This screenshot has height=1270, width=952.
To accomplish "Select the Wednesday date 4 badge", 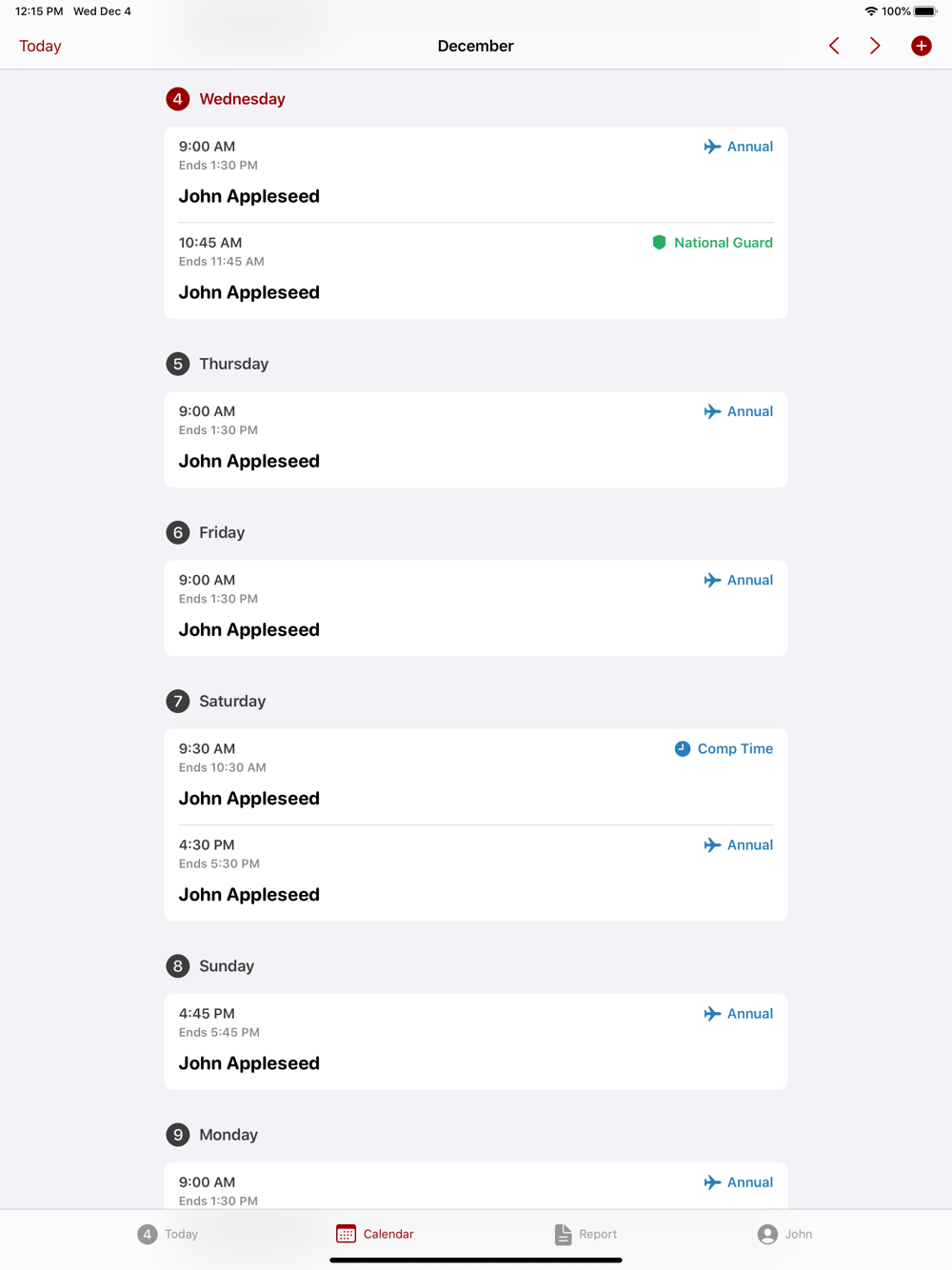I will (x=178, y=99).
